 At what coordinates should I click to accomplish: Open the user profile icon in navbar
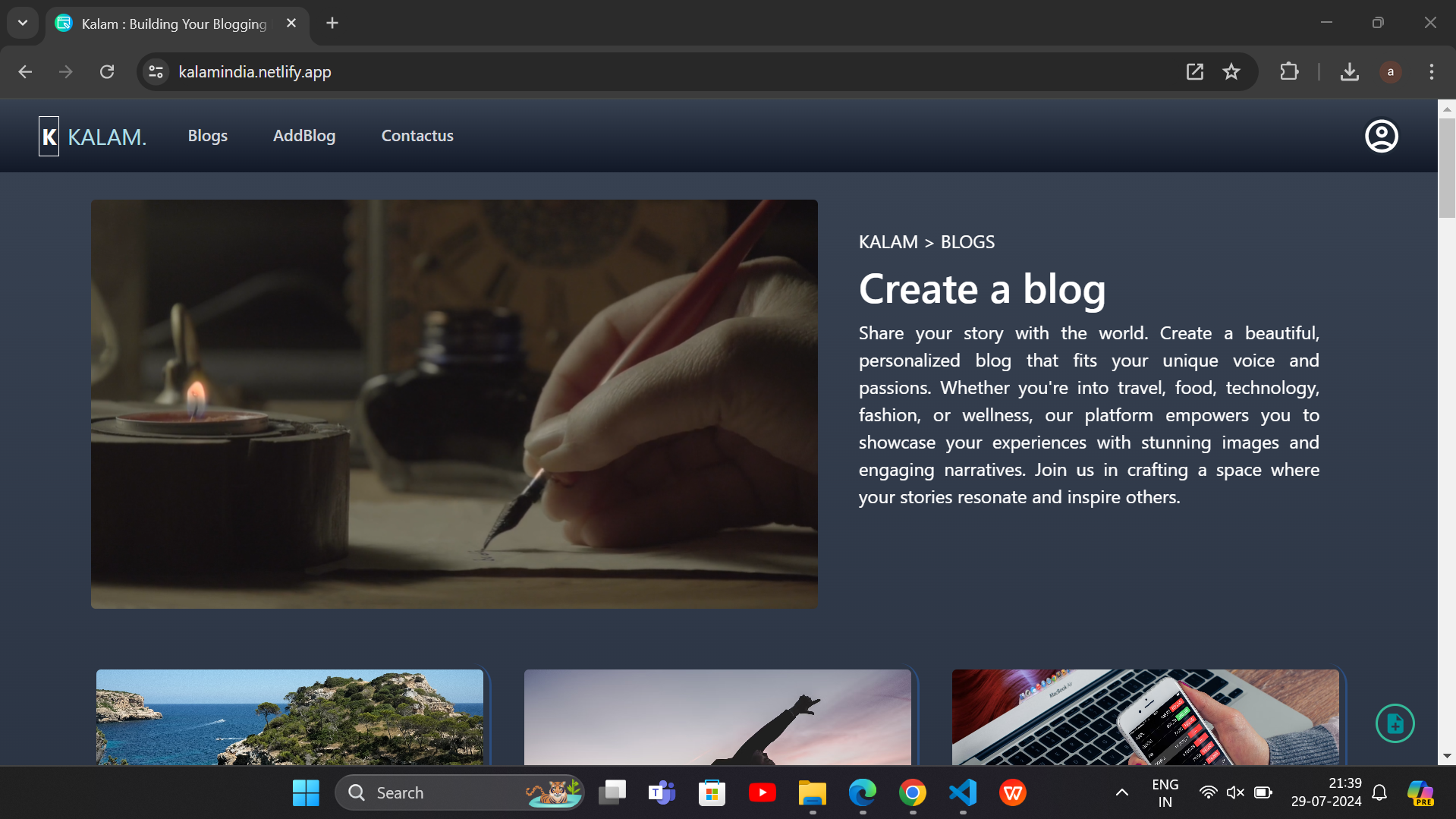[1381, 137]
